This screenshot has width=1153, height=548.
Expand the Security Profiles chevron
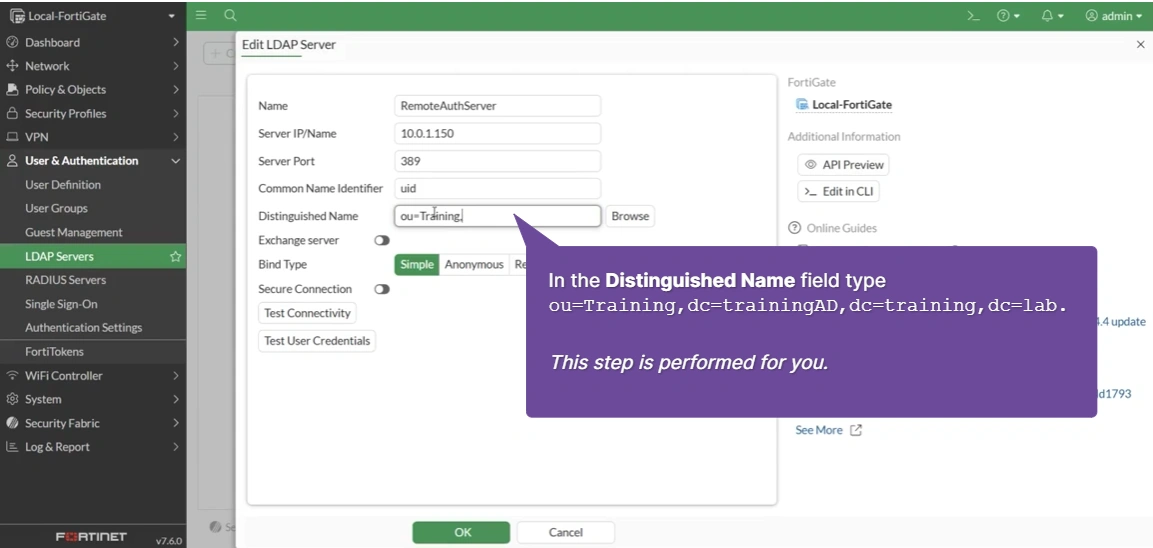pyautogui.click(x=176, y=113)
